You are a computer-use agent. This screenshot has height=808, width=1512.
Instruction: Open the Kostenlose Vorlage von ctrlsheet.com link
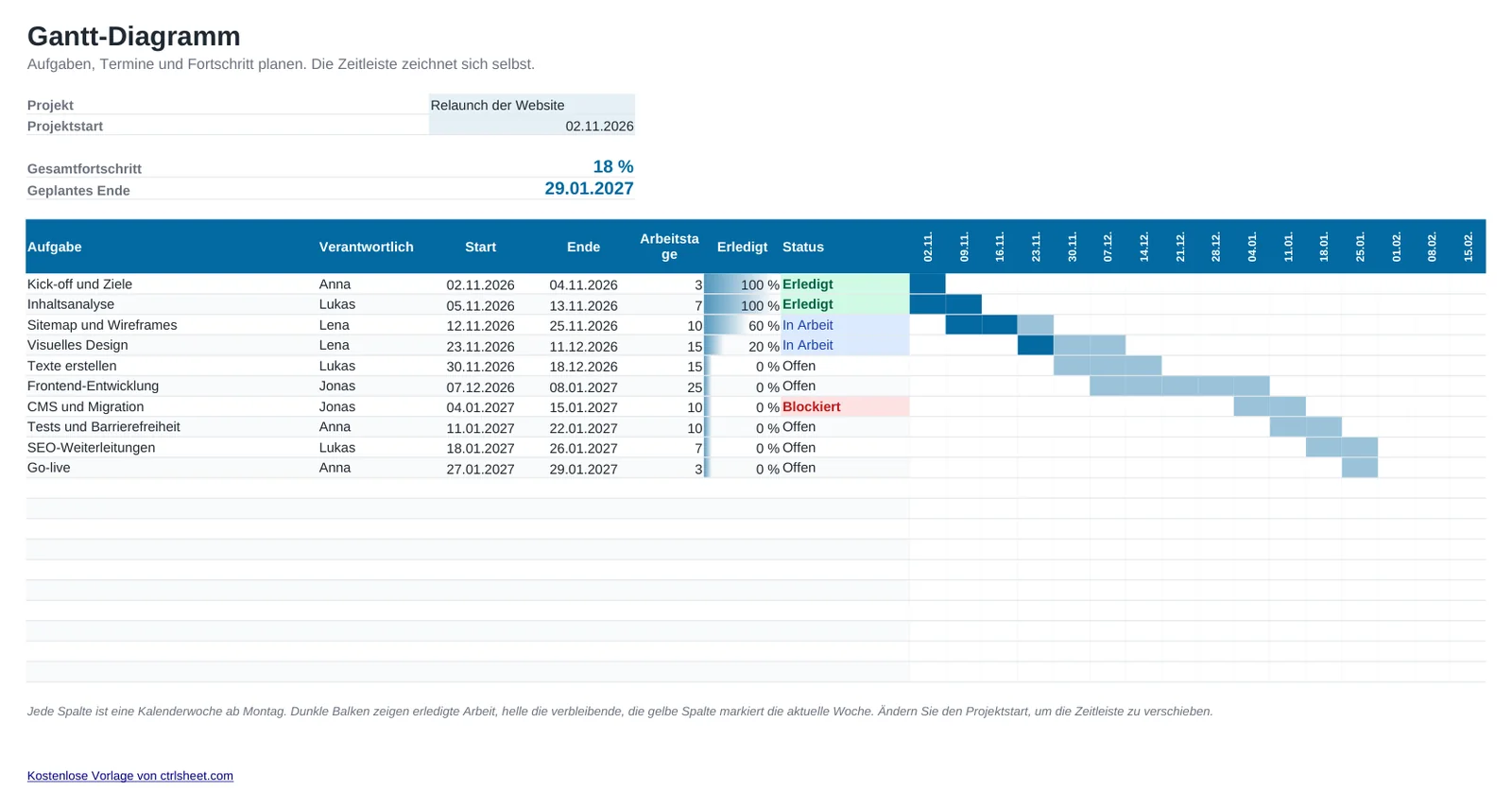pyautogui.click(x=130, y=776)
